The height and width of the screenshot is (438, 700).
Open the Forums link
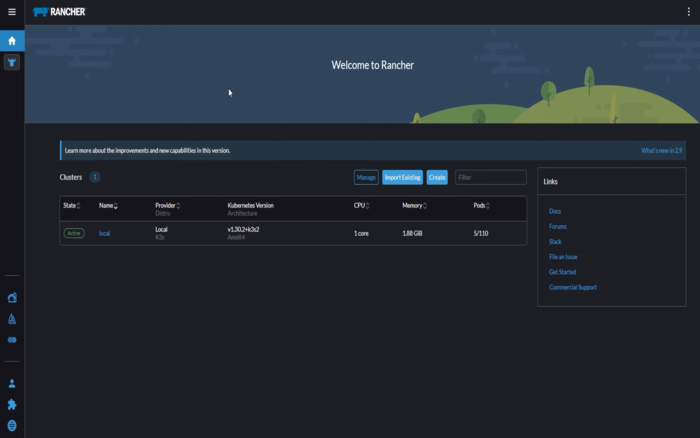coord(558,226)
